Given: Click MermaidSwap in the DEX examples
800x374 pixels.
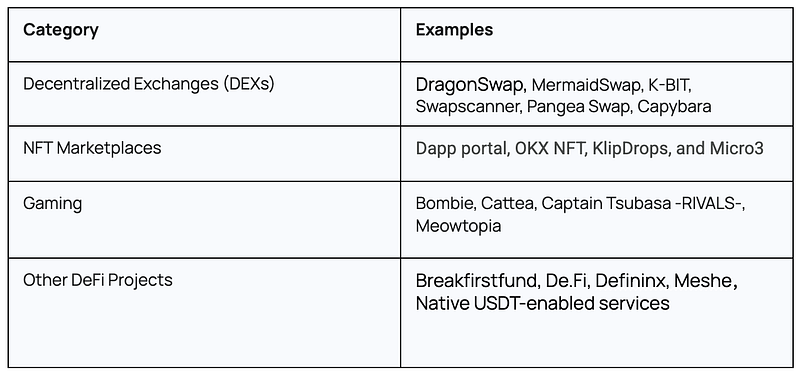Looking at the screenshot, I should pos(586,85).
